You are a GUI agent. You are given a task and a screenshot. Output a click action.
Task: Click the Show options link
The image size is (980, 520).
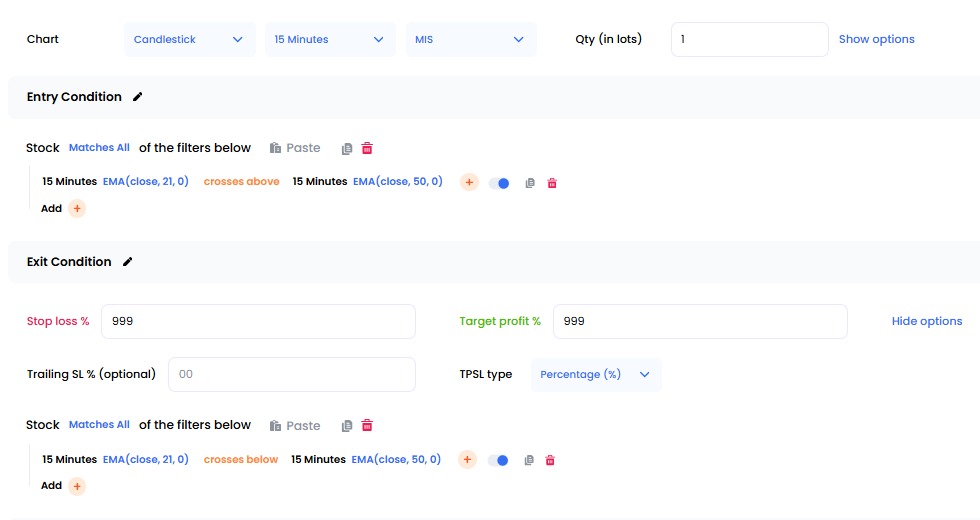876,39
